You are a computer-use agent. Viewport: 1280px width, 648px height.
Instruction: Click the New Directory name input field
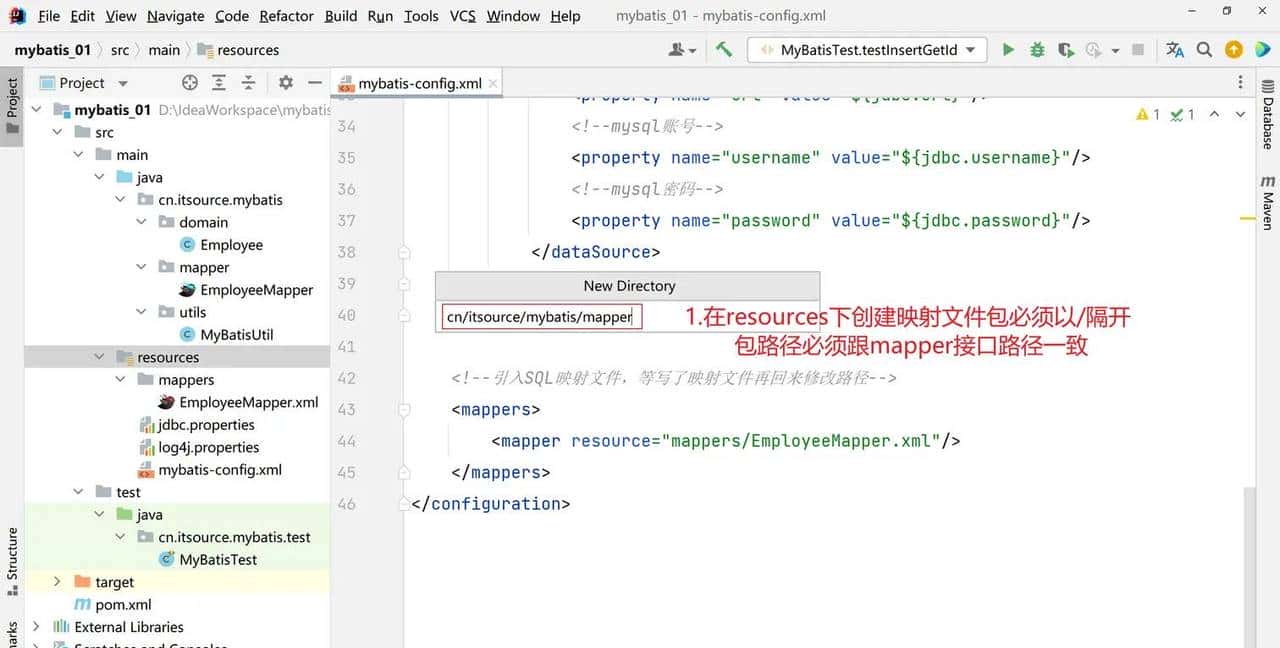pyautogui.click(x=541, y=317)
